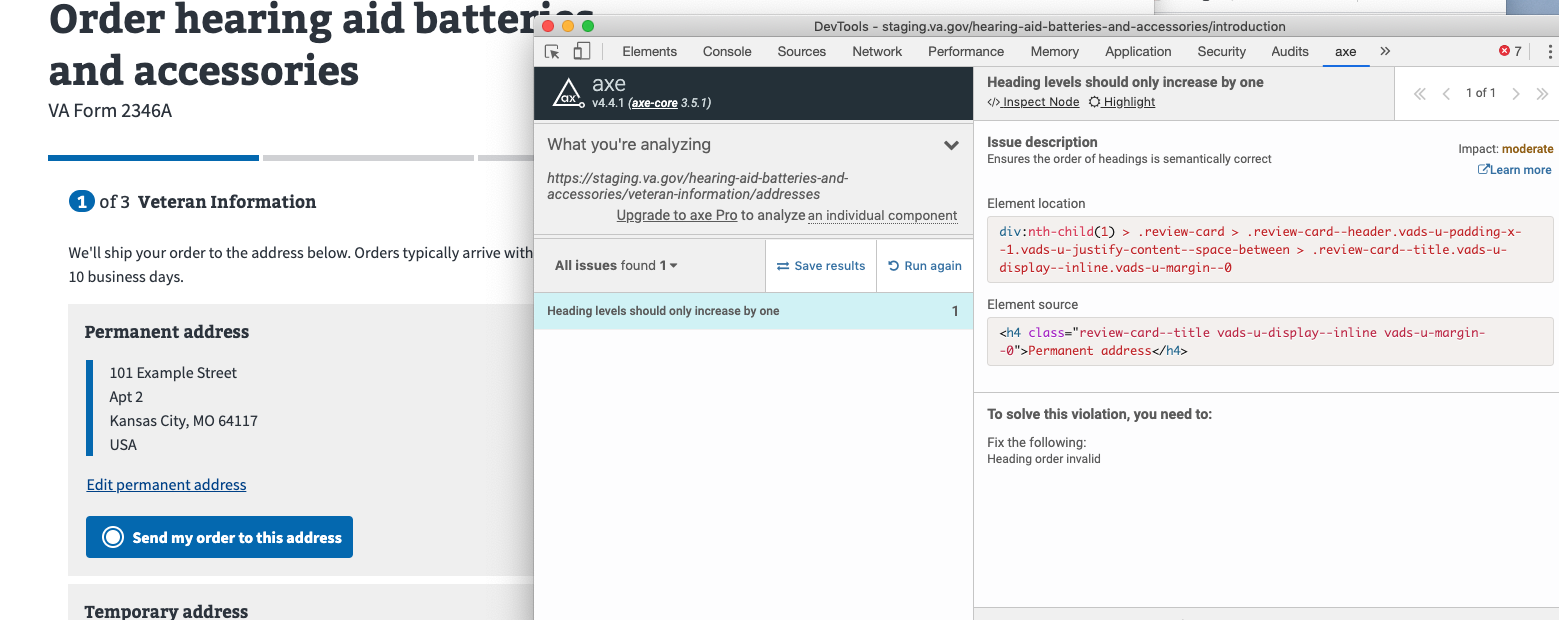
Task: Click the 101 Example Street line
Action: [x=173, y=373]
